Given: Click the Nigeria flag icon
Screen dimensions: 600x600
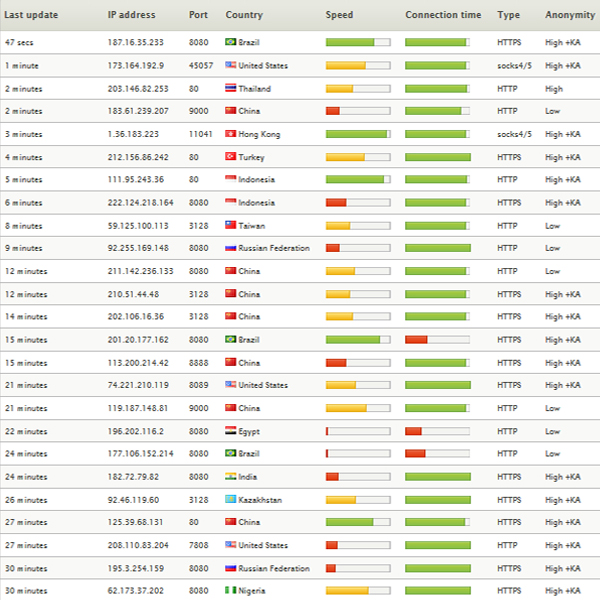Looking at the screenshot, I should point(231,591).
